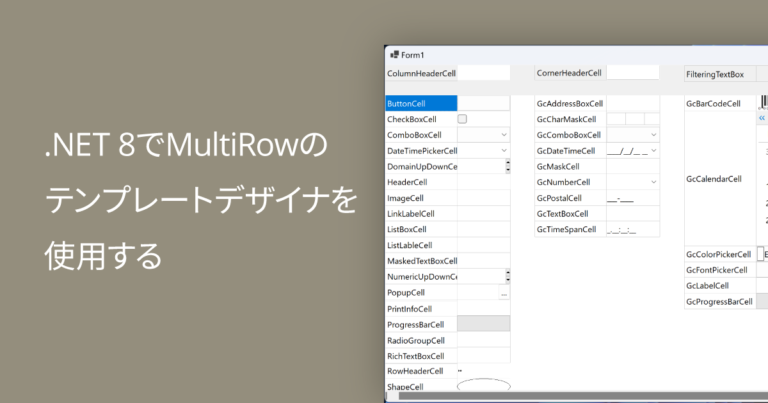
Task: Click the ColumnHeaderCell input field
Action: (483, 73)
